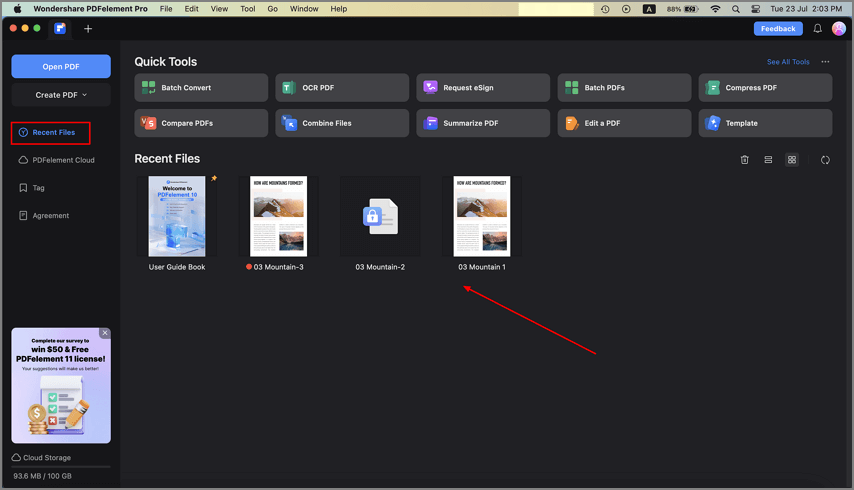Viewport: 854px width, 490px height.
Task: Open the Template tool
Action: click(765, 123)
